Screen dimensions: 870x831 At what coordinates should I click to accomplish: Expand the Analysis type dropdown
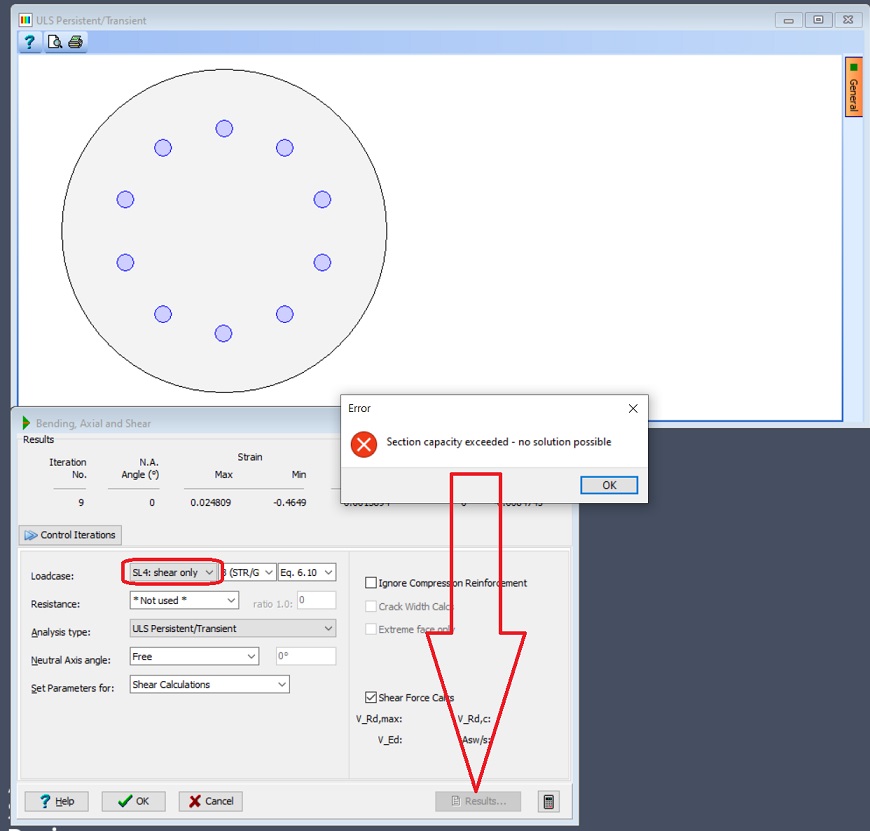[x=232, y=628]
